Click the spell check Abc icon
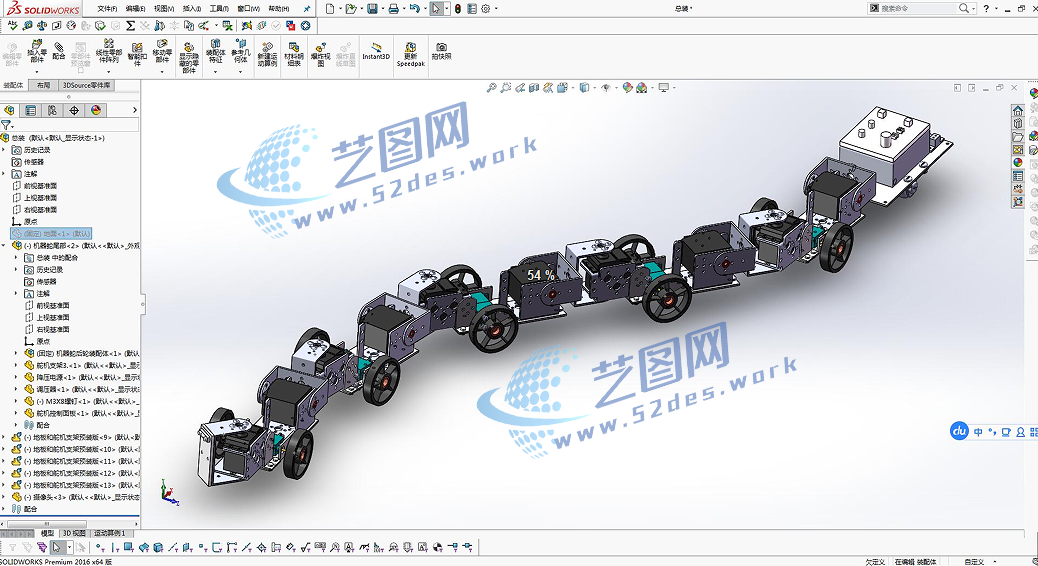Image resolution: width=1038 pixels, height=566 pixels. [x=12, y=26]
